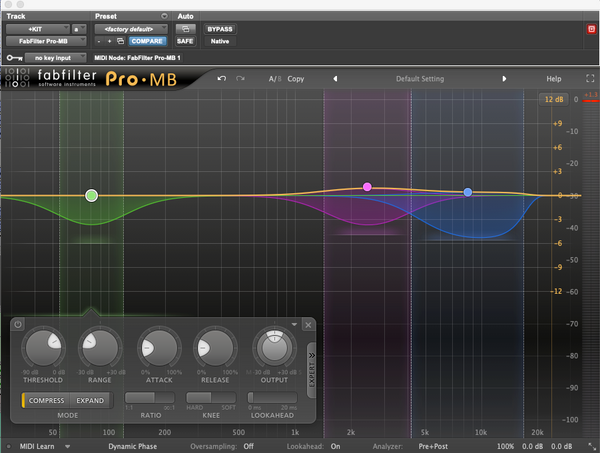Click the next preset plus button
Image resolution: width=600 pixels, height=453 pixels.
click(109, 41)
